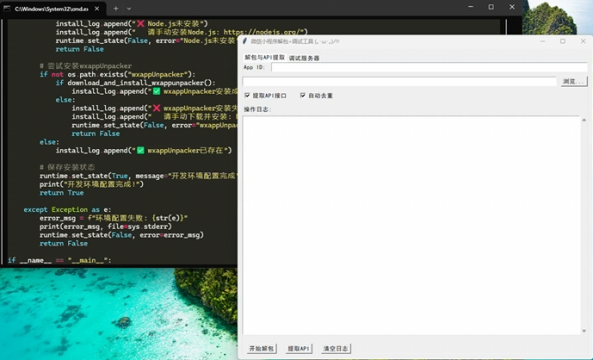
Task: Open the terminal profile dropdown chevron
Action: coord(129,8)
